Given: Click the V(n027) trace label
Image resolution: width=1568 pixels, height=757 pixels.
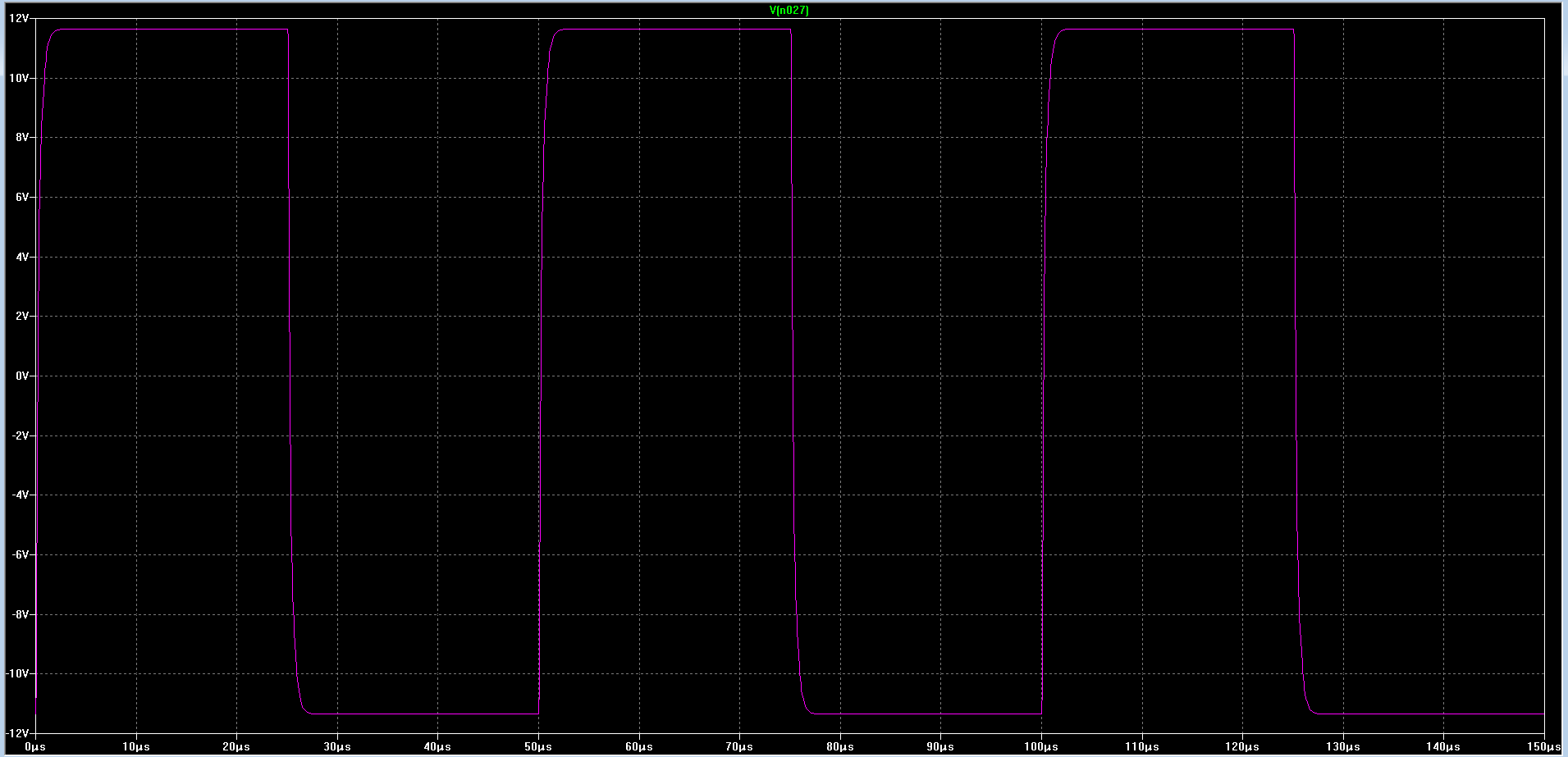Looking at the screenshot, I should pos(789,11).
